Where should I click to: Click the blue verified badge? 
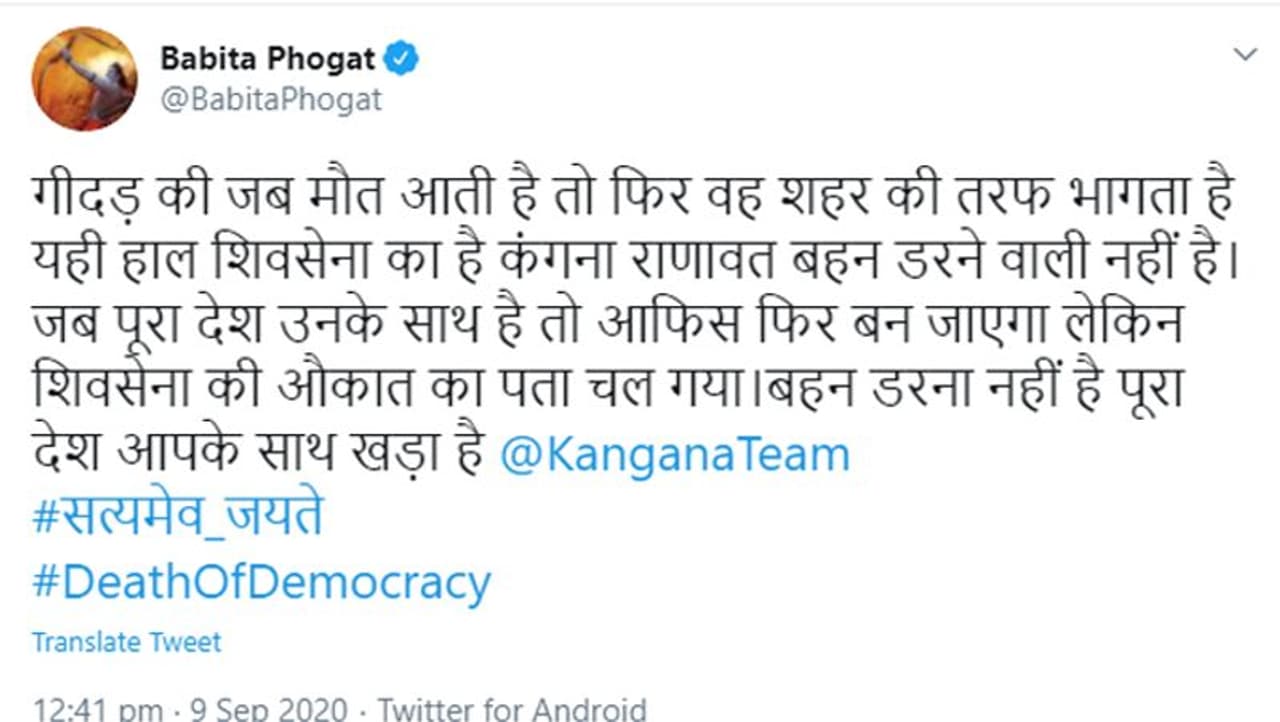point(403,59)
